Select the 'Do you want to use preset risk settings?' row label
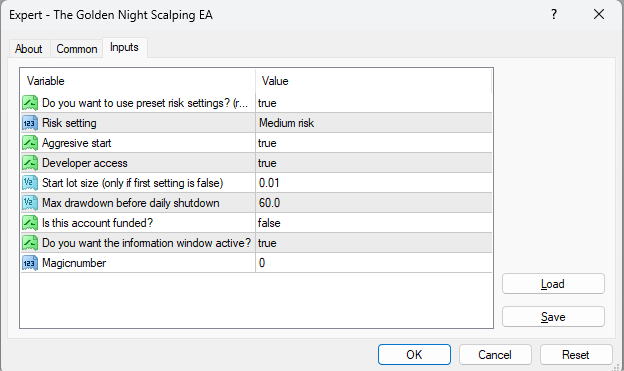This screenshot has height=371, width=624. tap(145, 103)
